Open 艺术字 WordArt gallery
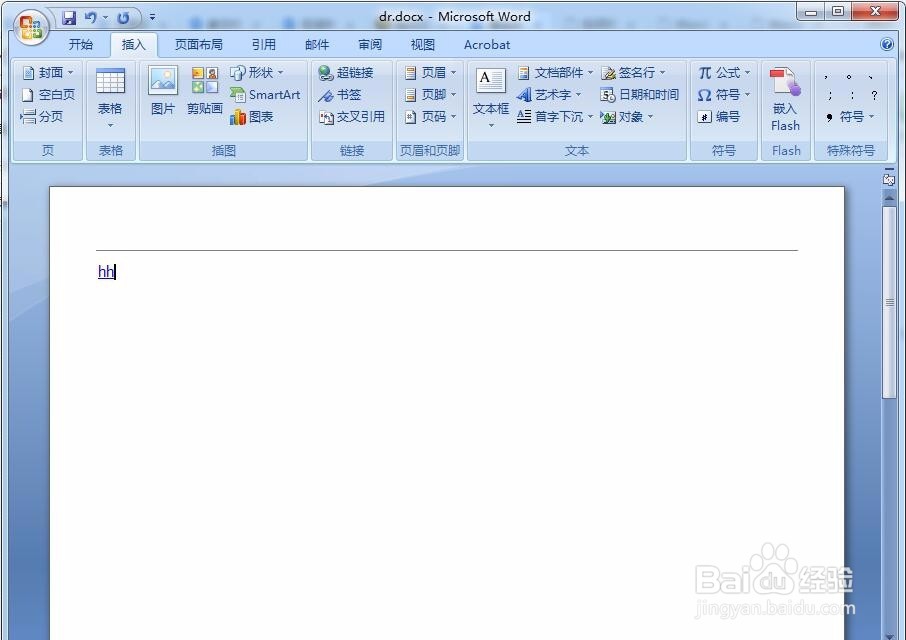The height and width of the screenshot is (640, 906). tap(549, 95)
